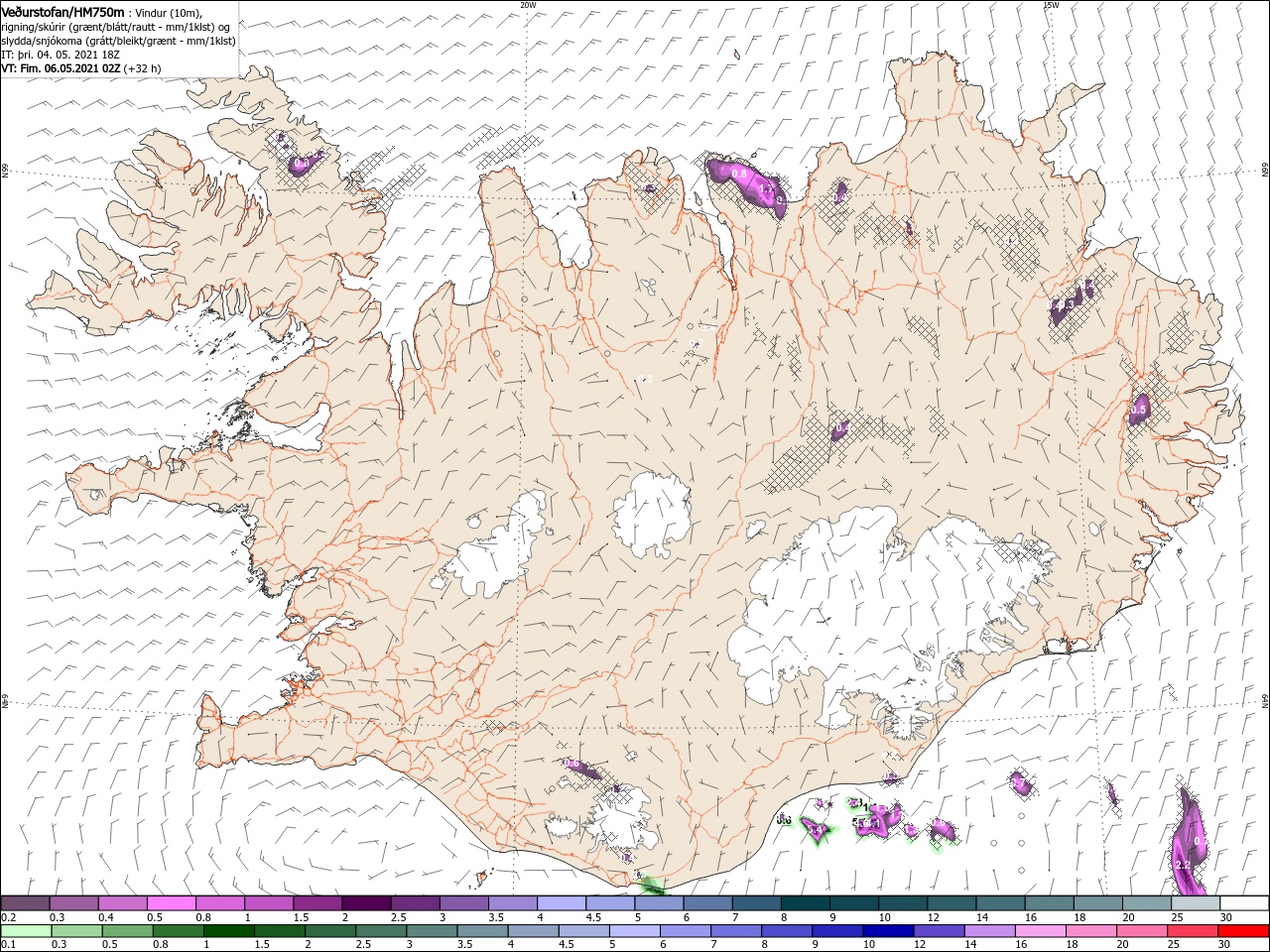Pick the upper legend swatch labeled 25
The width and height of the screenshot is (1270, 952).
1195,903
